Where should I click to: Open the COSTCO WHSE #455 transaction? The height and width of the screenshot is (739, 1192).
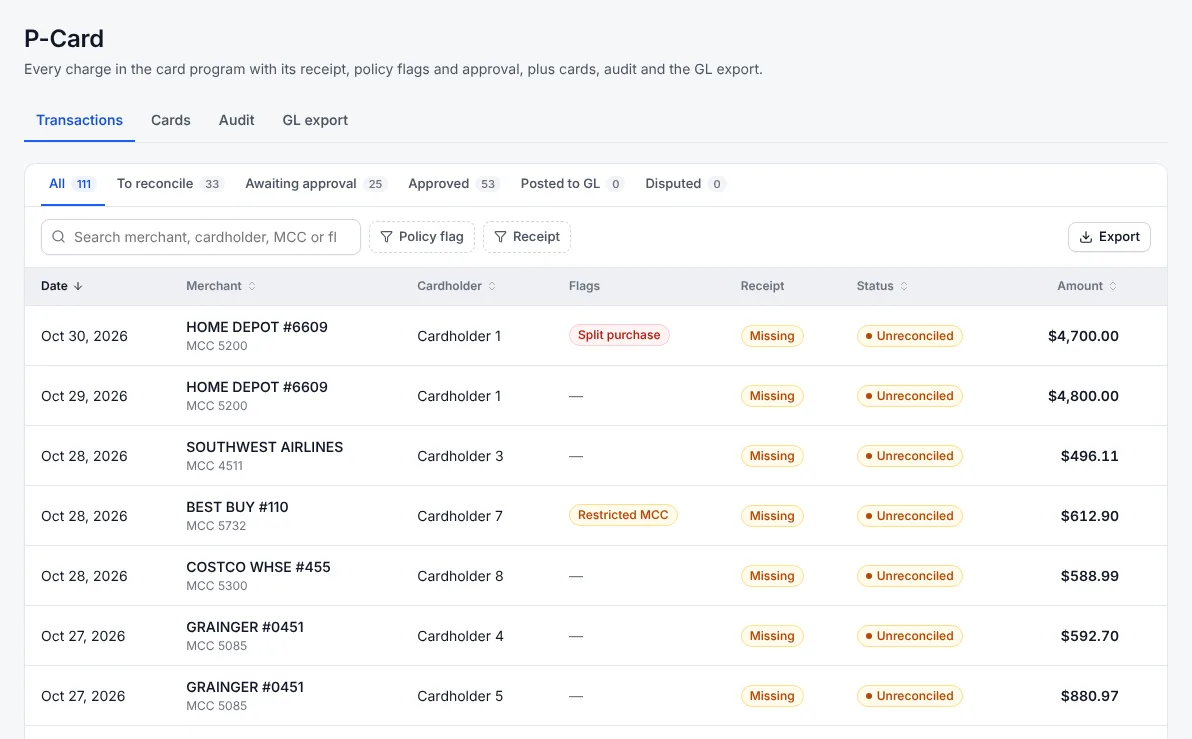pos(258,567)
